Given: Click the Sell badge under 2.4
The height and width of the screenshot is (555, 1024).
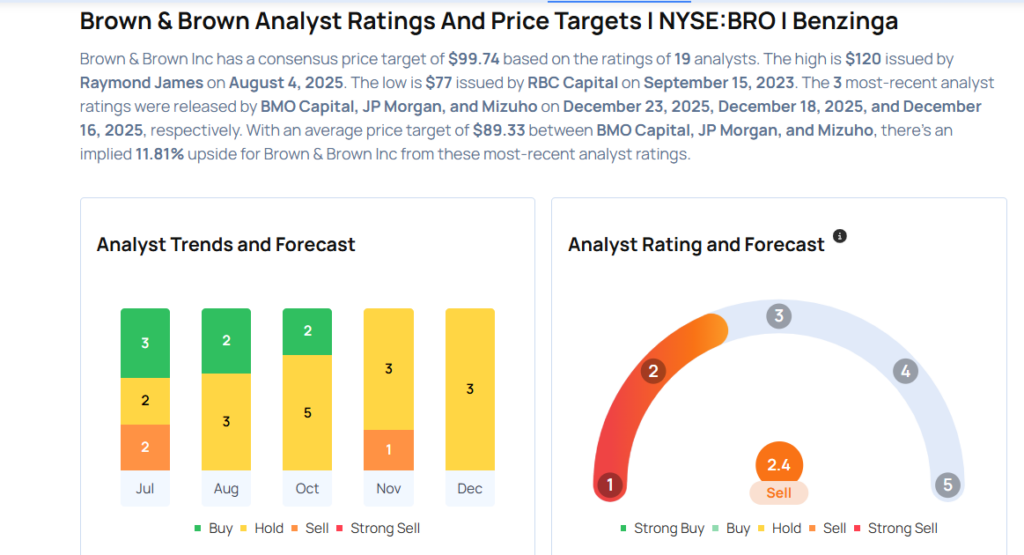Looking at the screenshot, I should tap(779, 493).
